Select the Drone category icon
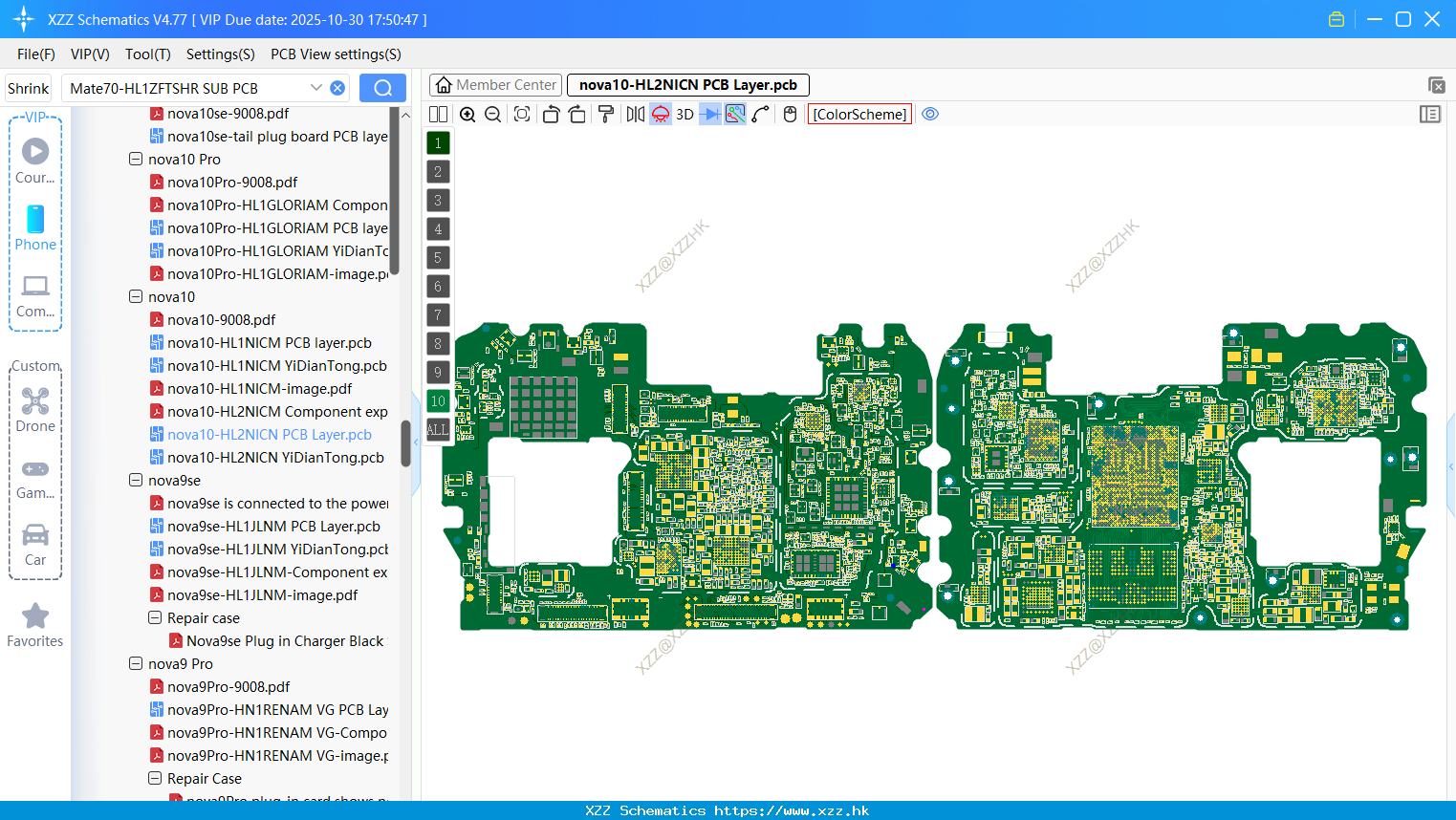Image resolution: width=1456 pixels, height=820 pixels. pyautogui.click(x=35, y=410)
